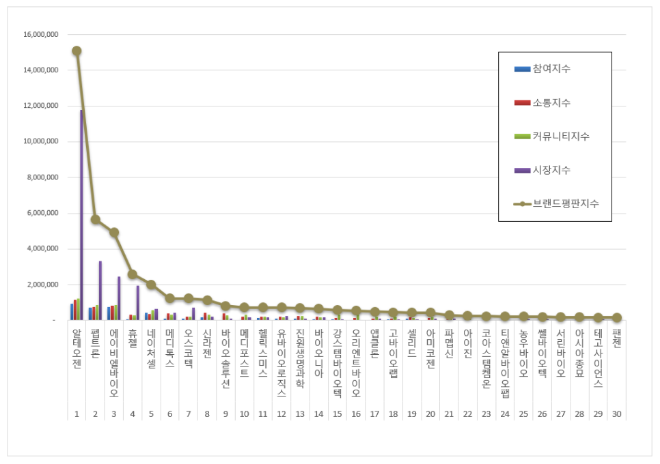660x464 pixels.
Task: Click the purple 시장지수 bar for 펩트론
Action: coord(100,290)
